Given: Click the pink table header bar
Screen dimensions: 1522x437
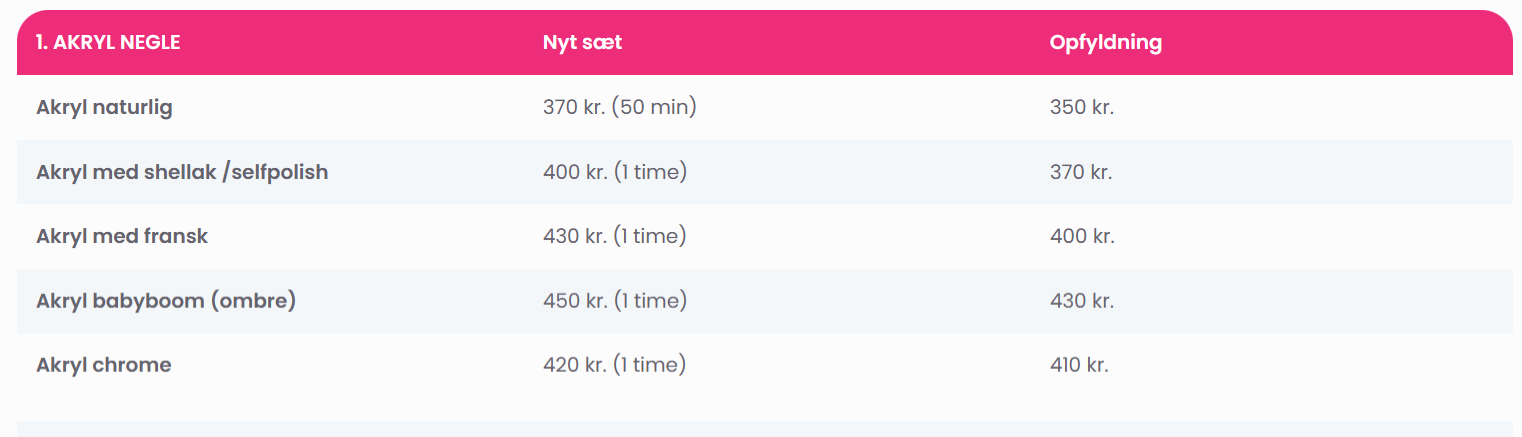Looking at the screenshot, I should pos(765,43).
